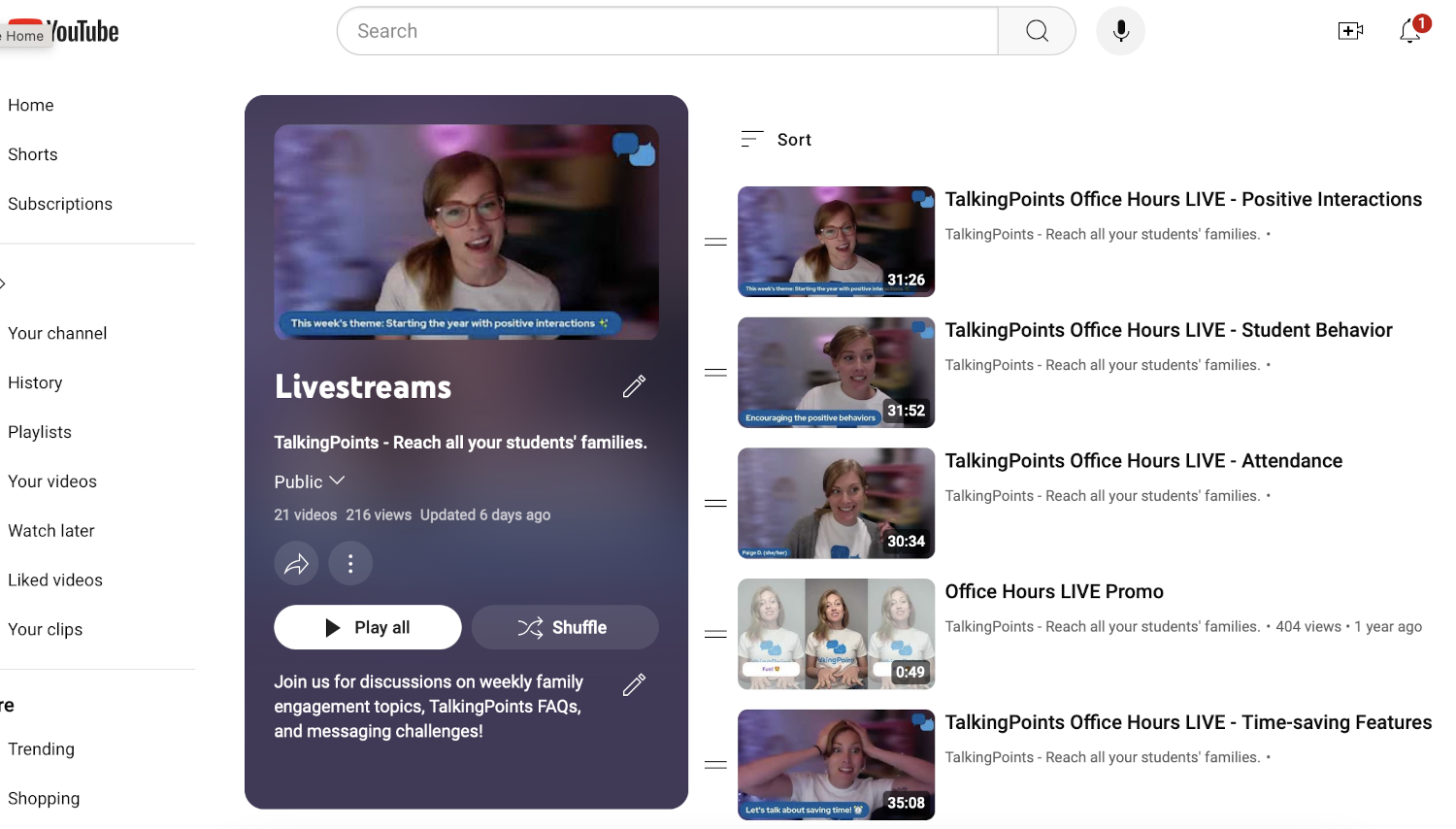
Task: Go to Home in sidebar
Action: [31, 105]
